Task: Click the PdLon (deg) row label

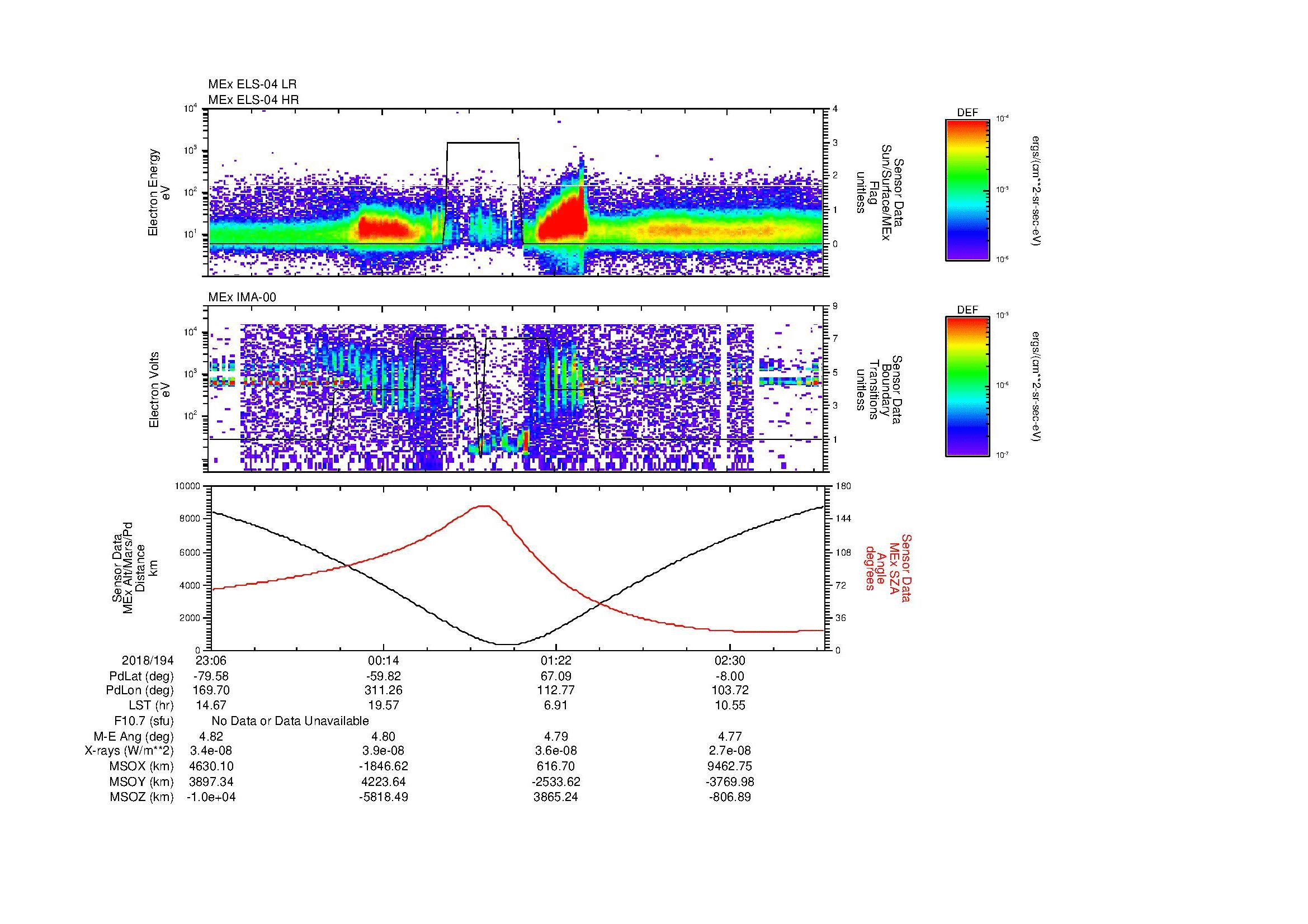Action: pos(140,690)
